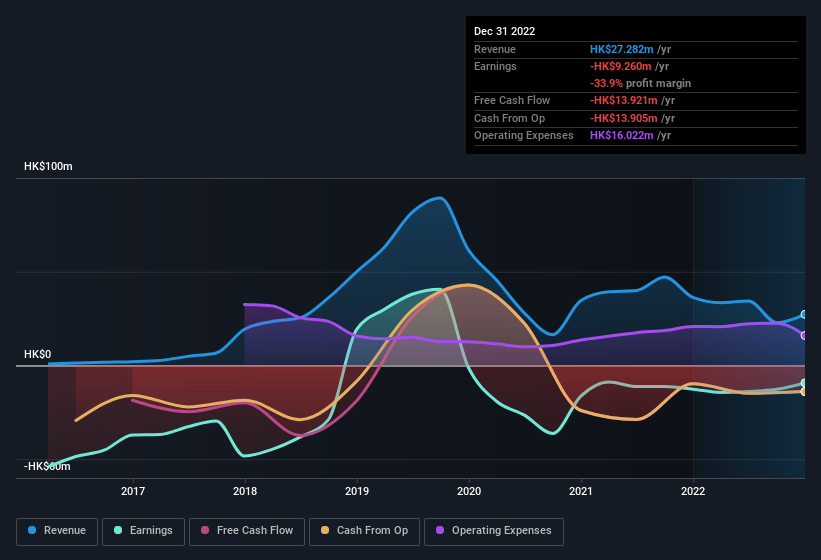This screenshot has width=821, height=560.
Task: Click the Operating Expenses label in tooltip
Action: click(524, 136)
